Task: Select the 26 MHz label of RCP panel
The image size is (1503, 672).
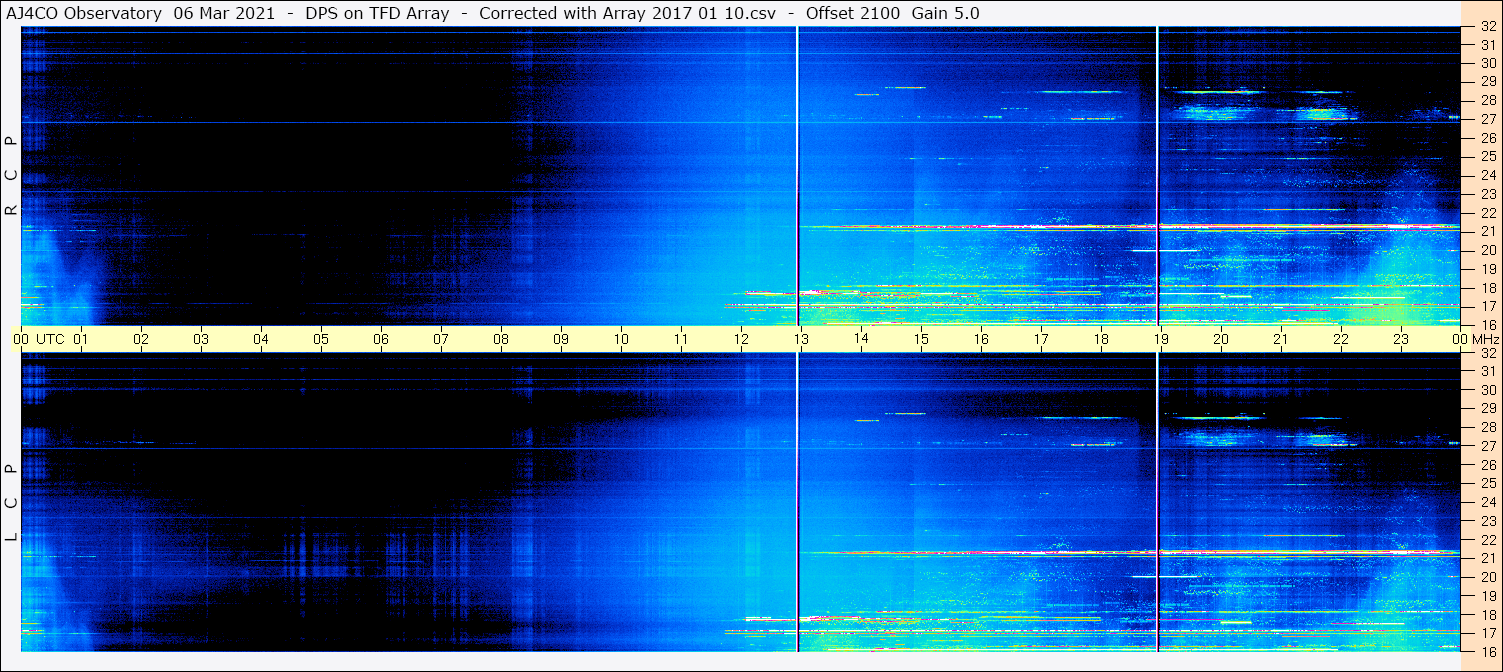Action: click(x=1488, y=138)
